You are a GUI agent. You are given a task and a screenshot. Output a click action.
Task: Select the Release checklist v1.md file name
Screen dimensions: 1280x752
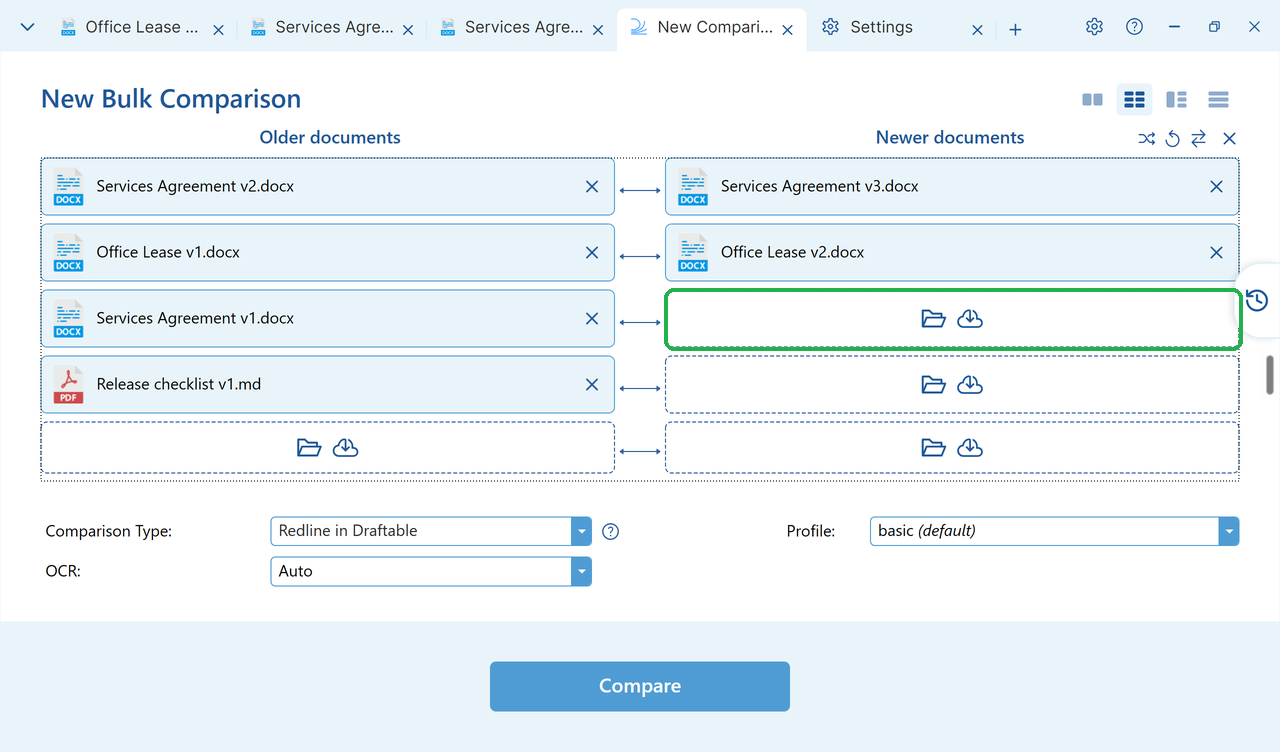pyautogui.click(x=178, y=385)
